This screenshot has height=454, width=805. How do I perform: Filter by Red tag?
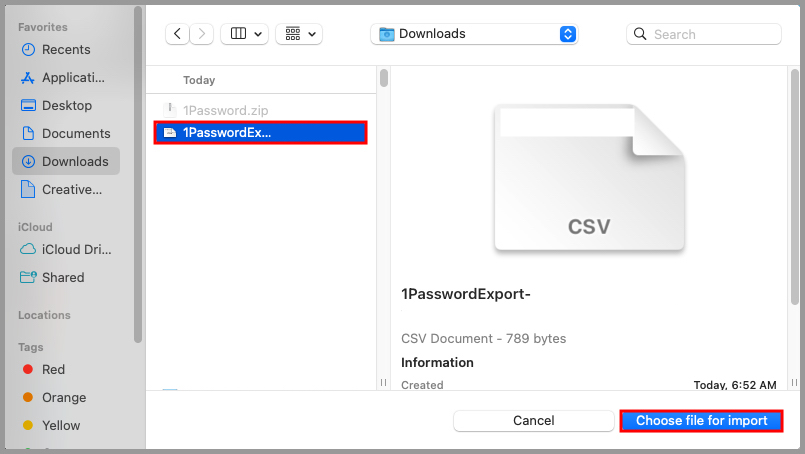[x=53, y=369]
